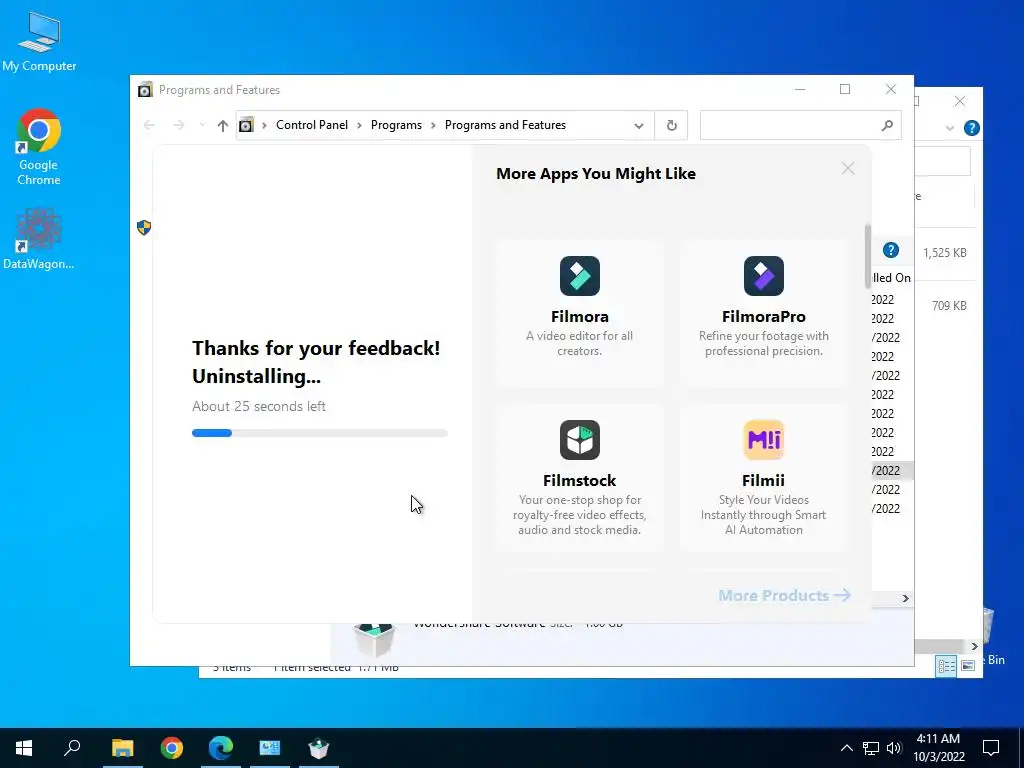Open Control Panel taskbar item

(270, 748)
